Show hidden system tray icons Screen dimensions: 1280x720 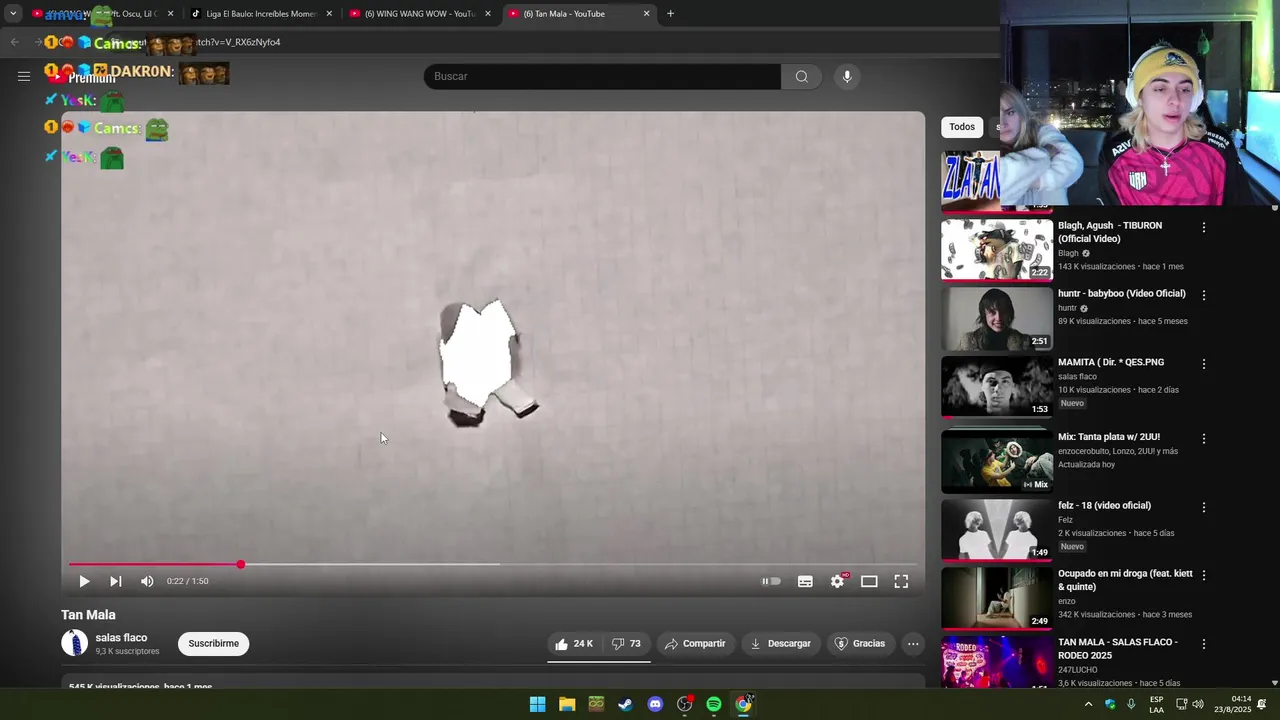pyautogui.click(x=1088, y=704)
